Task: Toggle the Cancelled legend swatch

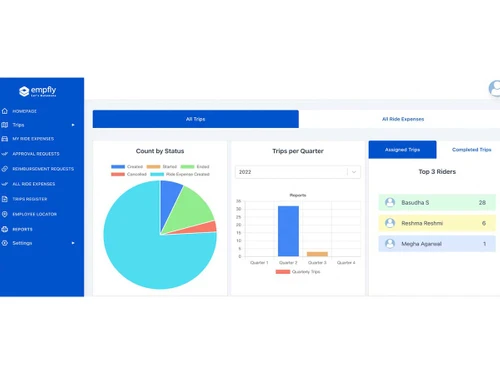Action: click(118, 174)
